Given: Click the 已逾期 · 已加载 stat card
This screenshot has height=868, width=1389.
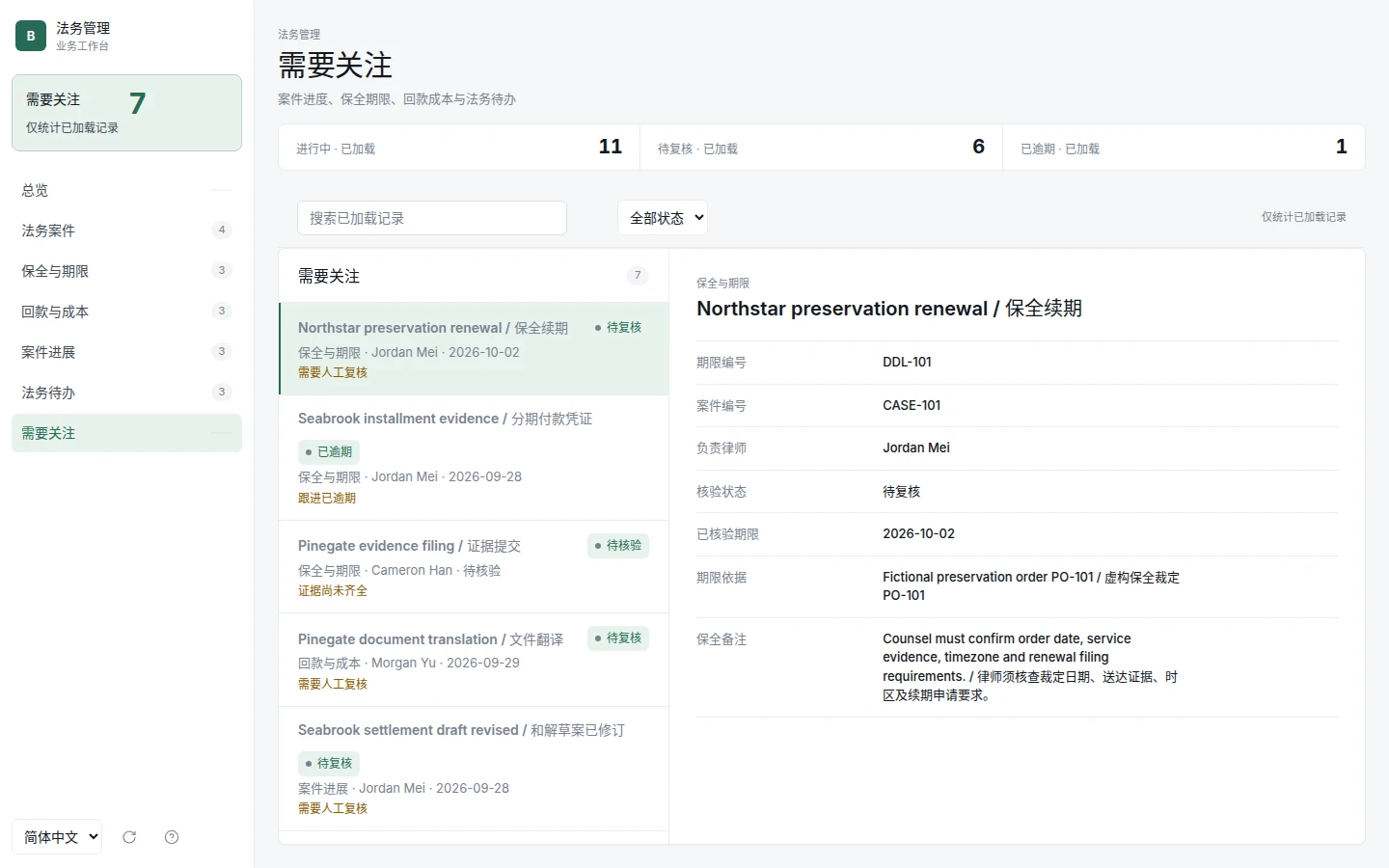Looking at the screenshot, I should (x=1184, y=148).
